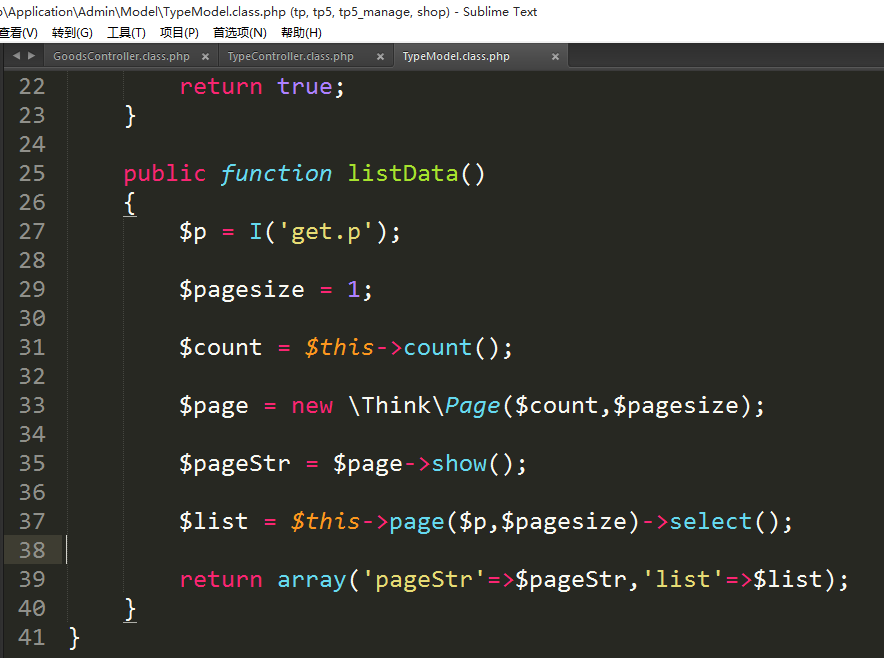Select the active TypeModel.class.php tab
Image resolution: width=884 pixels, height=658 pixels.
tap(456, 57)
